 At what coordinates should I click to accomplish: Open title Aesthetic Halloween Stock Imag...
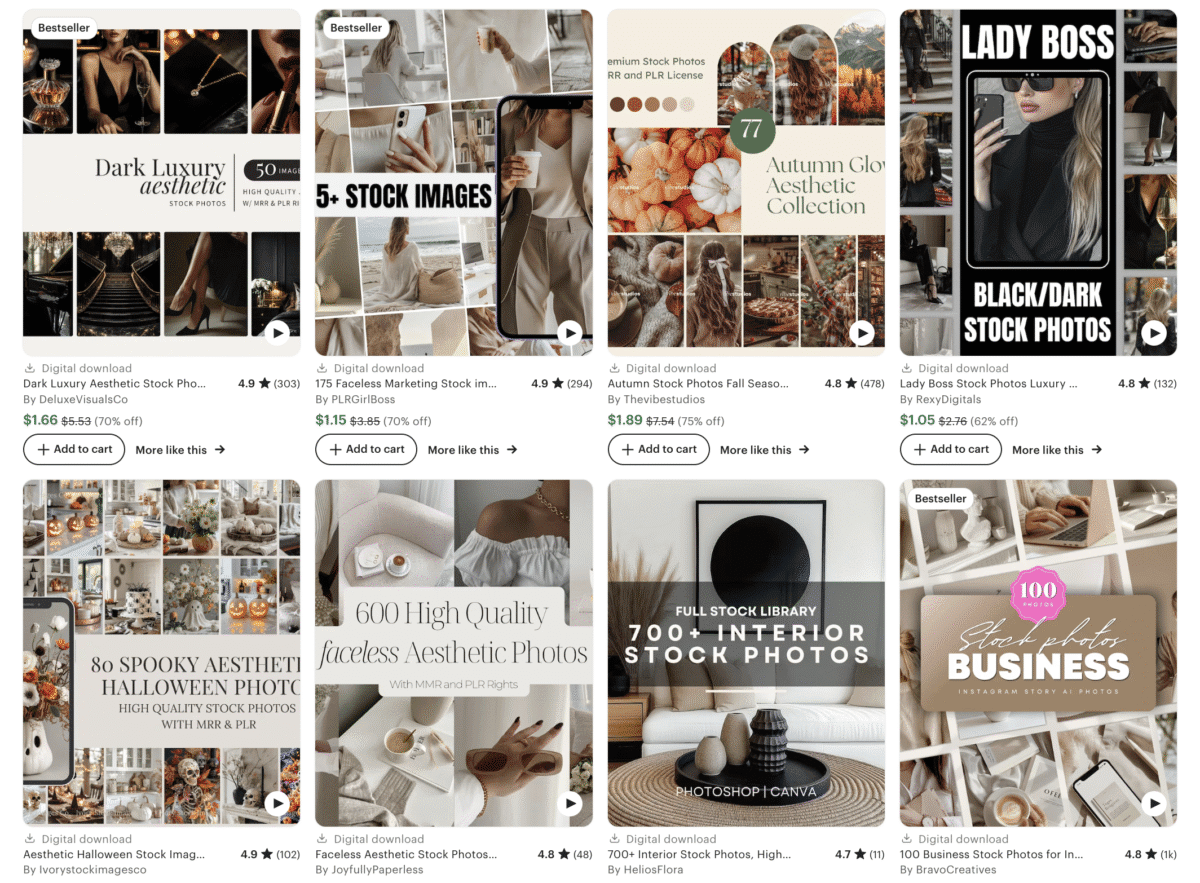click(x=115, y=855)
